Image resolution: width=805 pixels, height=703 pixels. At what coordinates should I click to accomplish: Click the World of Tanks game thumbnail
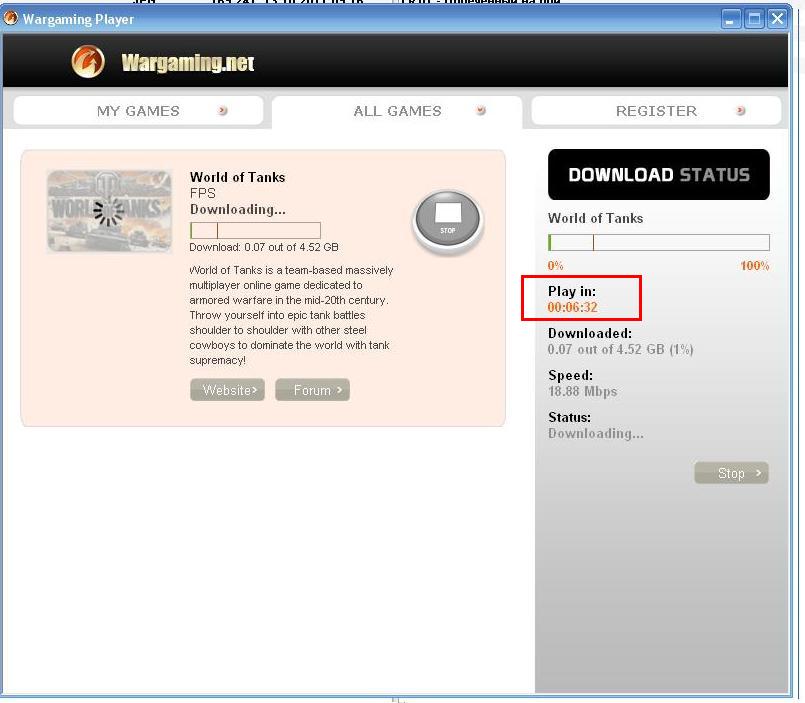[109, 211]
